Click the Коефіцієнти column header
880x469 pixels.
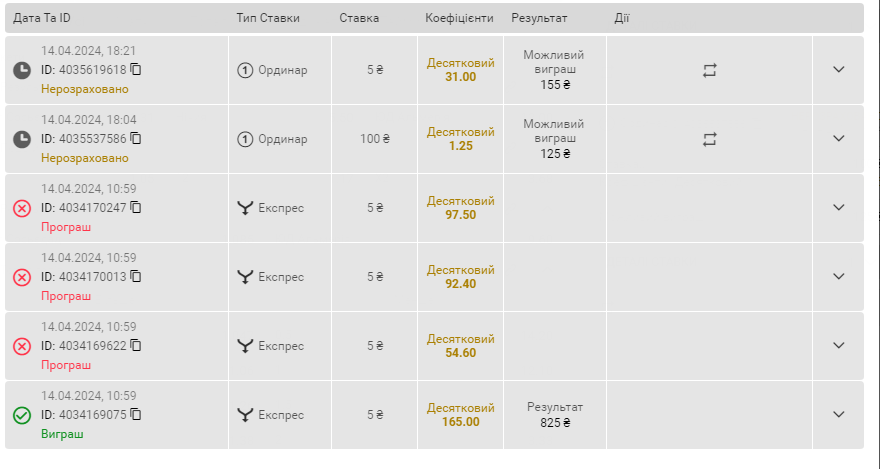click(459, 18)
